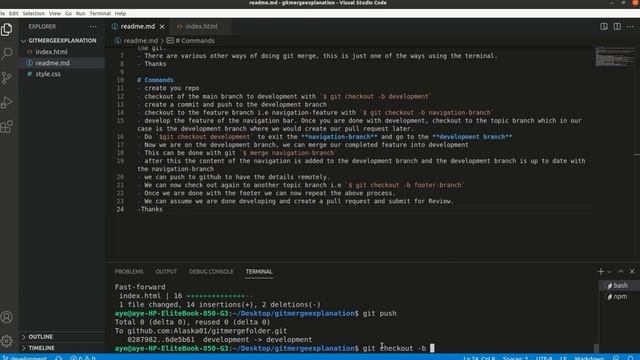Click the github.com:Alaska01/gitmergefolder.git terminal text
This screenshot has width=640, height=360.
207,331
